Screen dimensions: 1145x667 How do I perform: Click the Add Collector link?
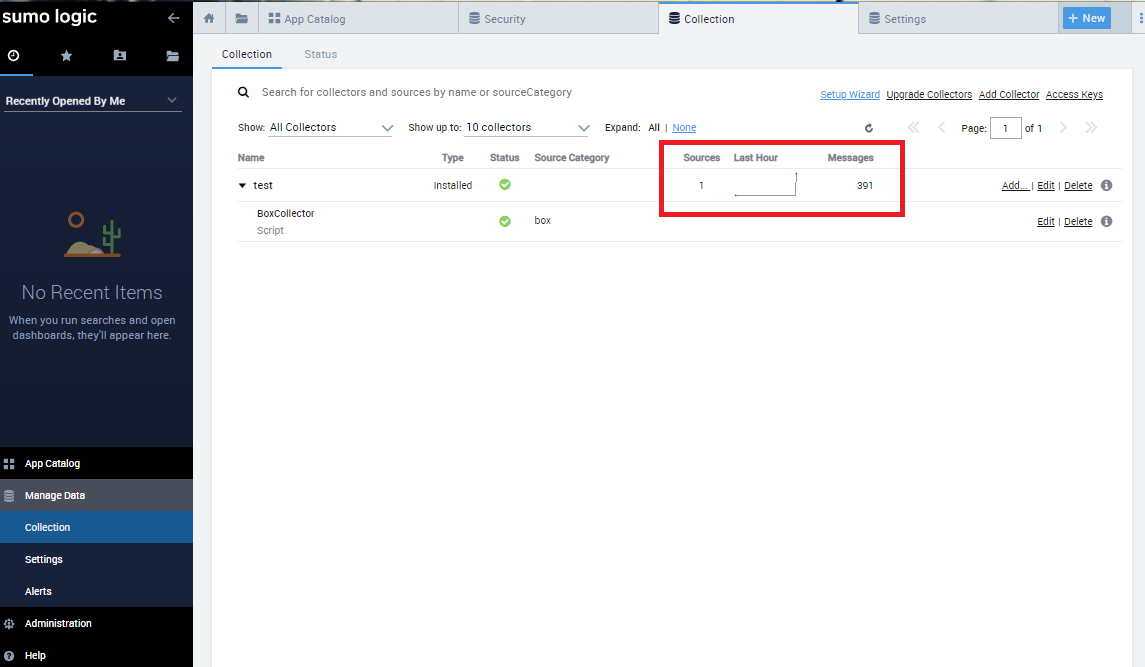pyautogui.click(x=1008, y=94)
